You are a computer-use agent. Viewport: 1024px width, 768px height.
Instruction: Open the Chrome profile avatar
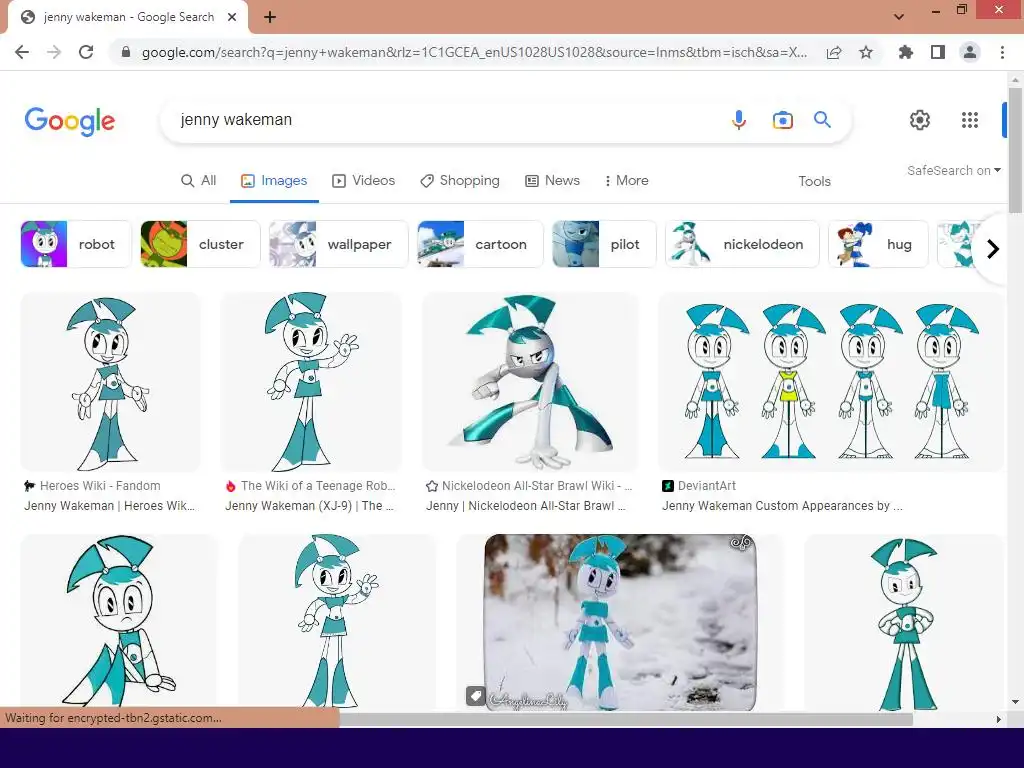tap(970, 52)
